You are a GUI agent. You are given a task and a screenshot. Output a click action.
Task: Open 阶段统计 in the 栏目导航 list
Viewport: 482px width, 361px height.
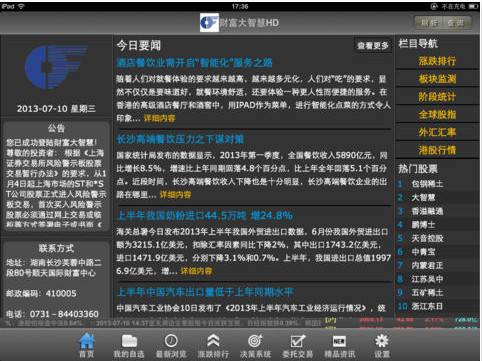coord(437,97)
